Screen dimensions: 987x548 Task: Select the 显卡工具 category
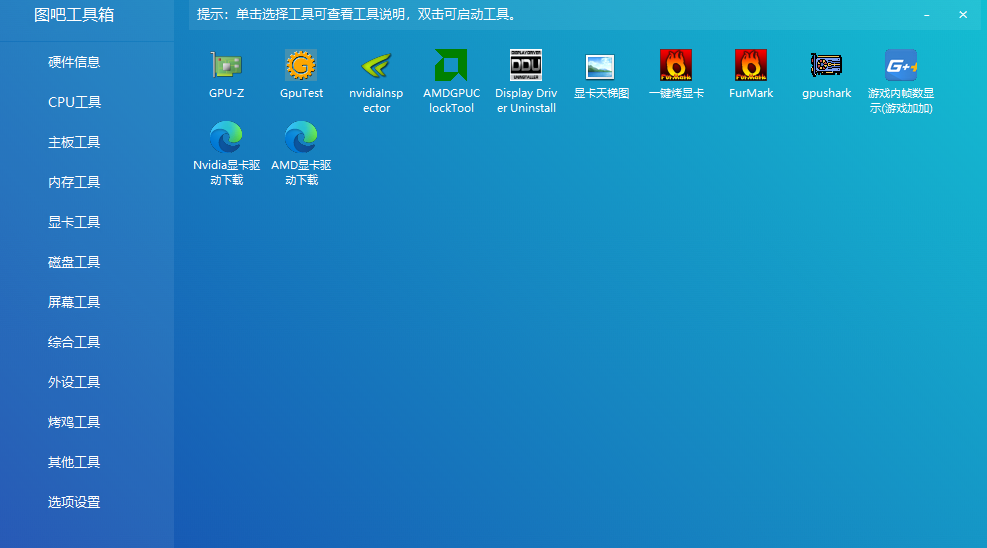[x=74, y=222]
